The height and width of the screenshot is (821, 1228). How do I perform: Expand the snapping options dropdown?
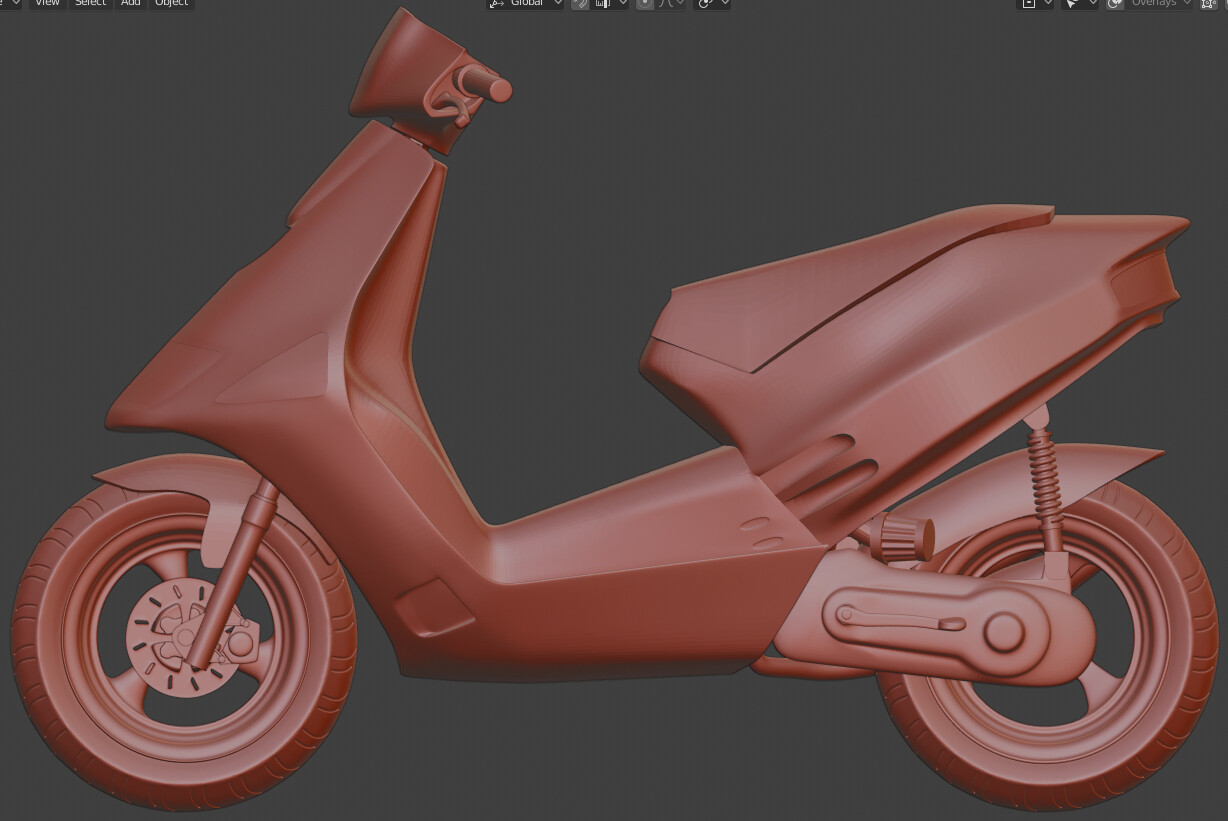(x=622, y=4)
